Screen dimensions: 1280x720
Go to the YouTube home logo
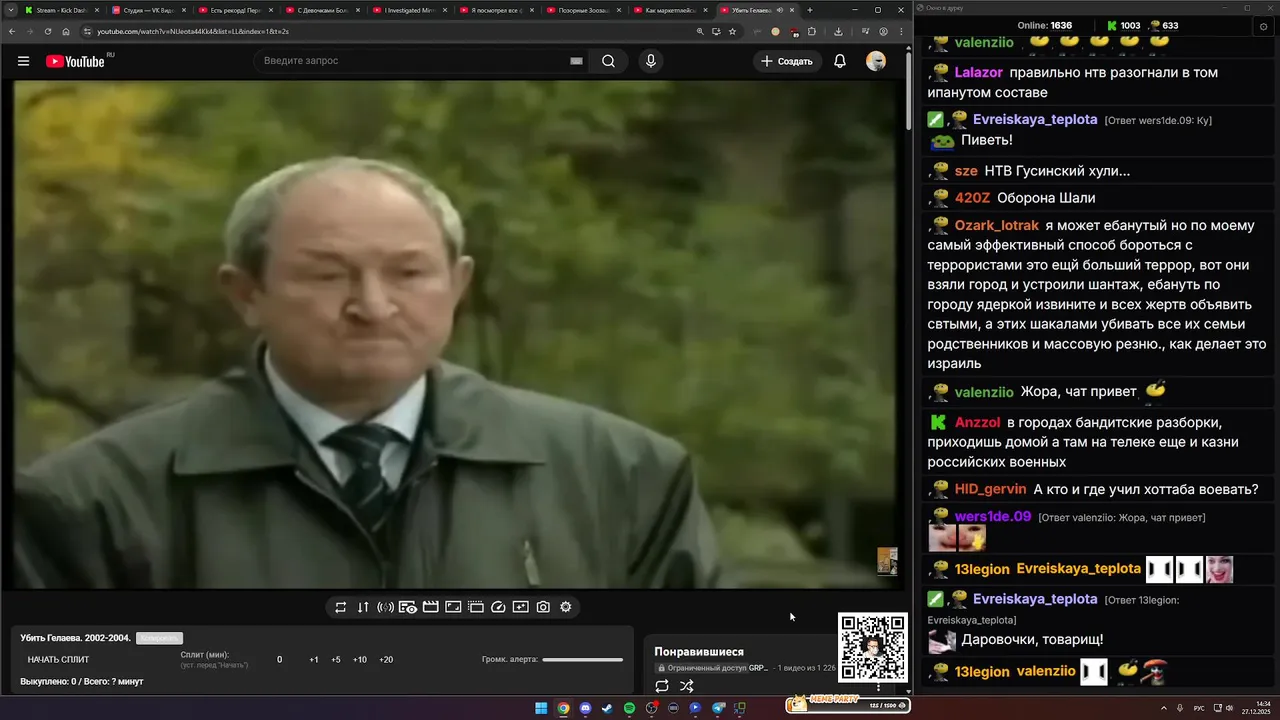75,61
